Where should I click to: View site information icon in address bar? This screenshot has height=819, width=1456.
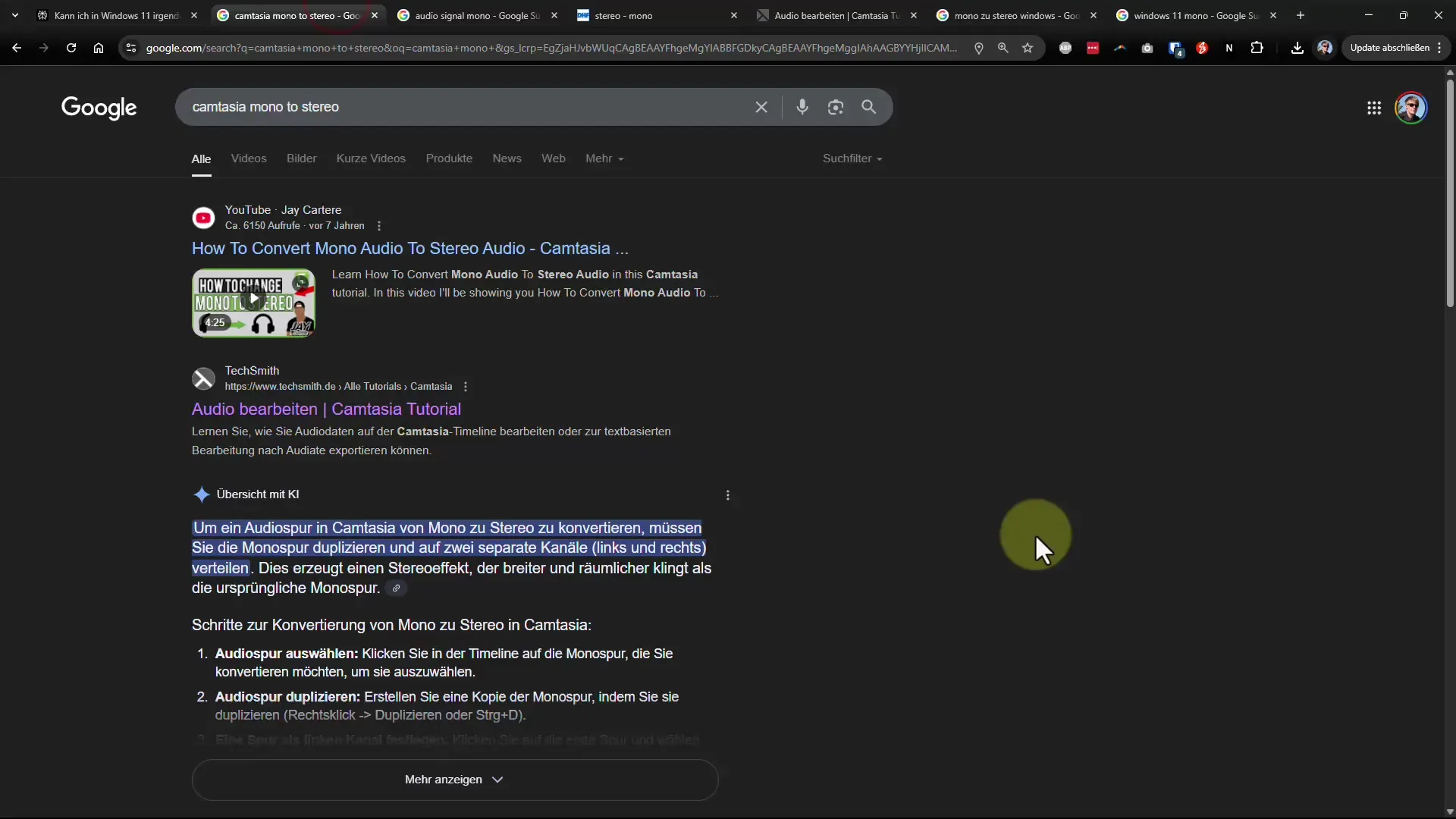[x=131, y=48]
